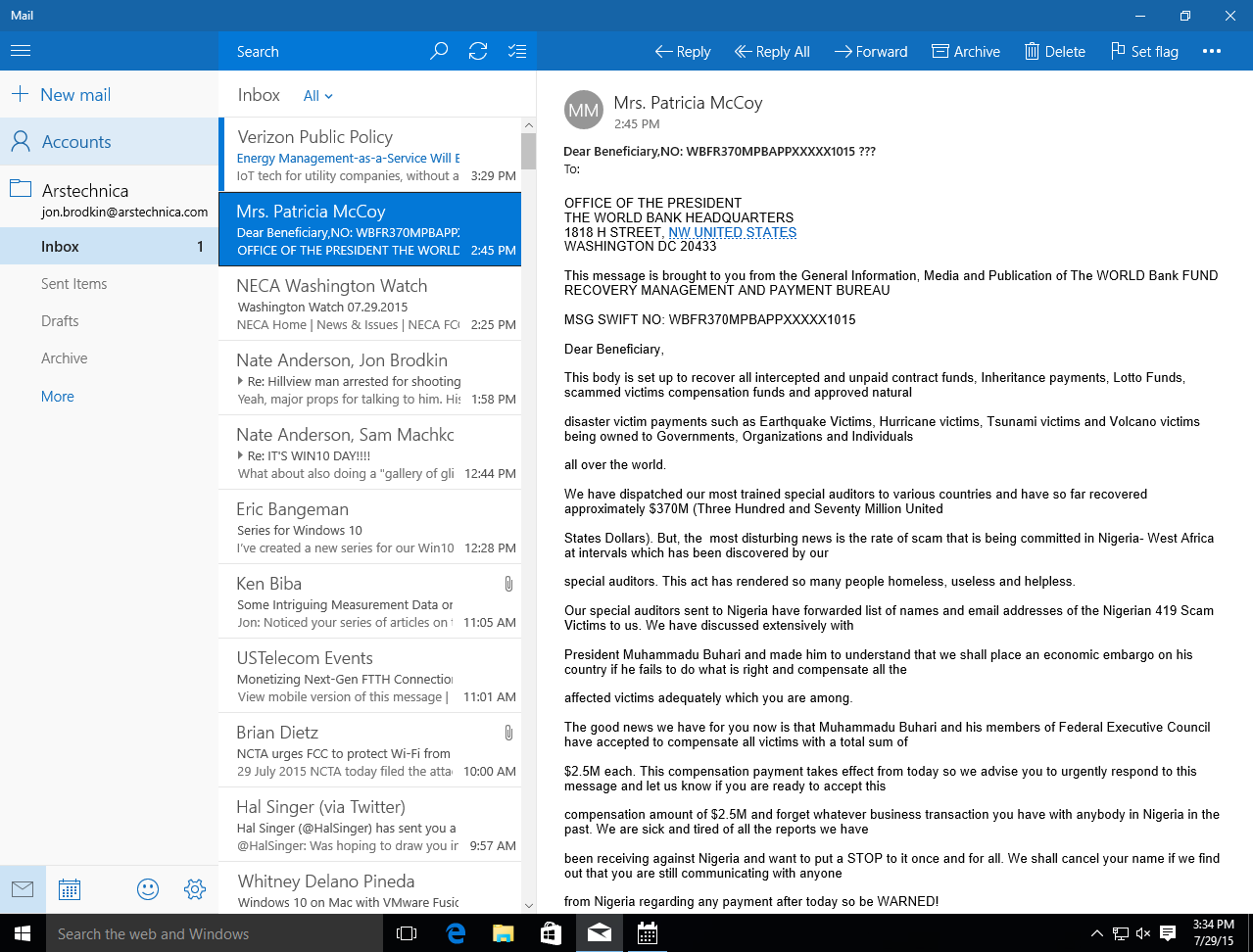Open the More actions ellipsis menu
The width and height of the screenshot is (1253, 952).
pyautogui.click(x=1211, y=51)
